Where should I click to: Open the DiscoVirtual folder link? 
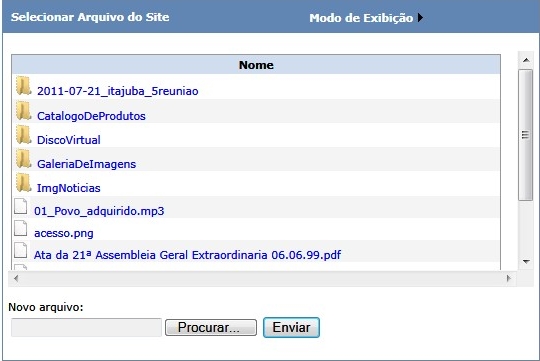[x=69, y=140]
